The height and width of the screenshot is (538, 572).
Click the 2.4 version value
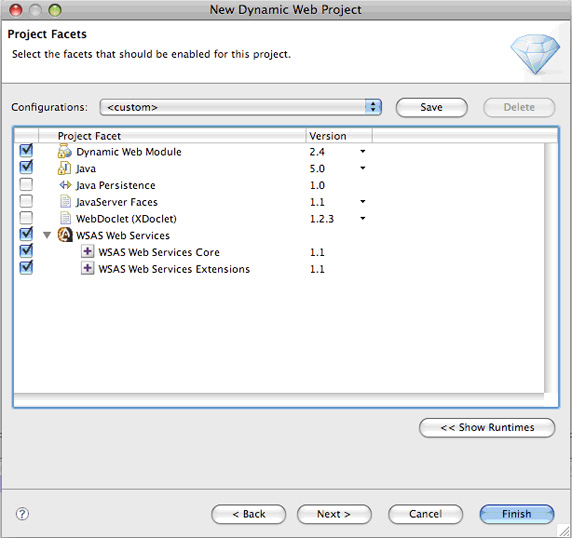click(317, 152)
